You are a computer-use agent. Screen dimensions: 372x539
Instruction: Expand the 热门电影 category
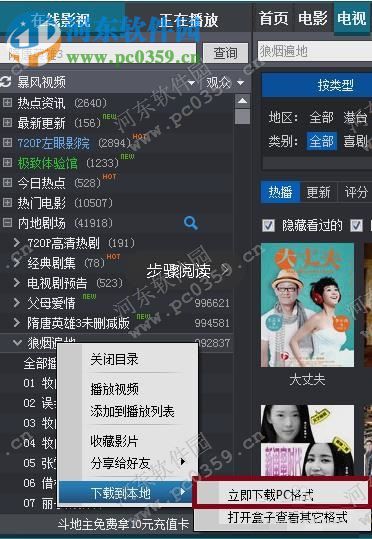pos(7,203)
